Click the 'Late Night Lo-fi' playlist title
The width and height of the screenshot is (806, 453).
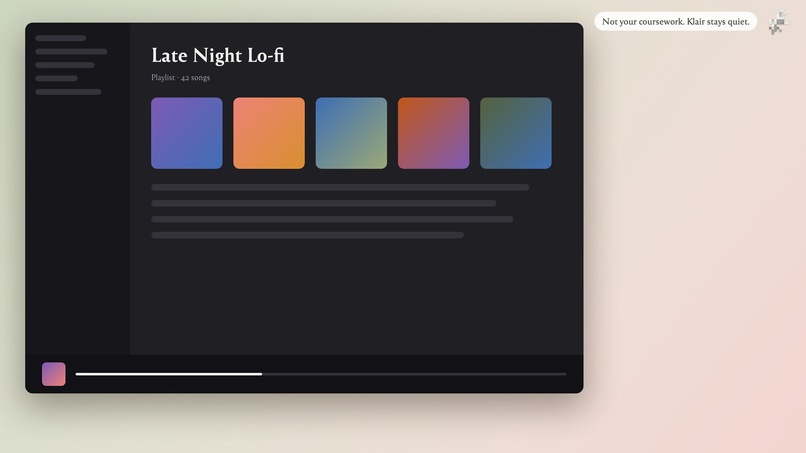point(217,56)
